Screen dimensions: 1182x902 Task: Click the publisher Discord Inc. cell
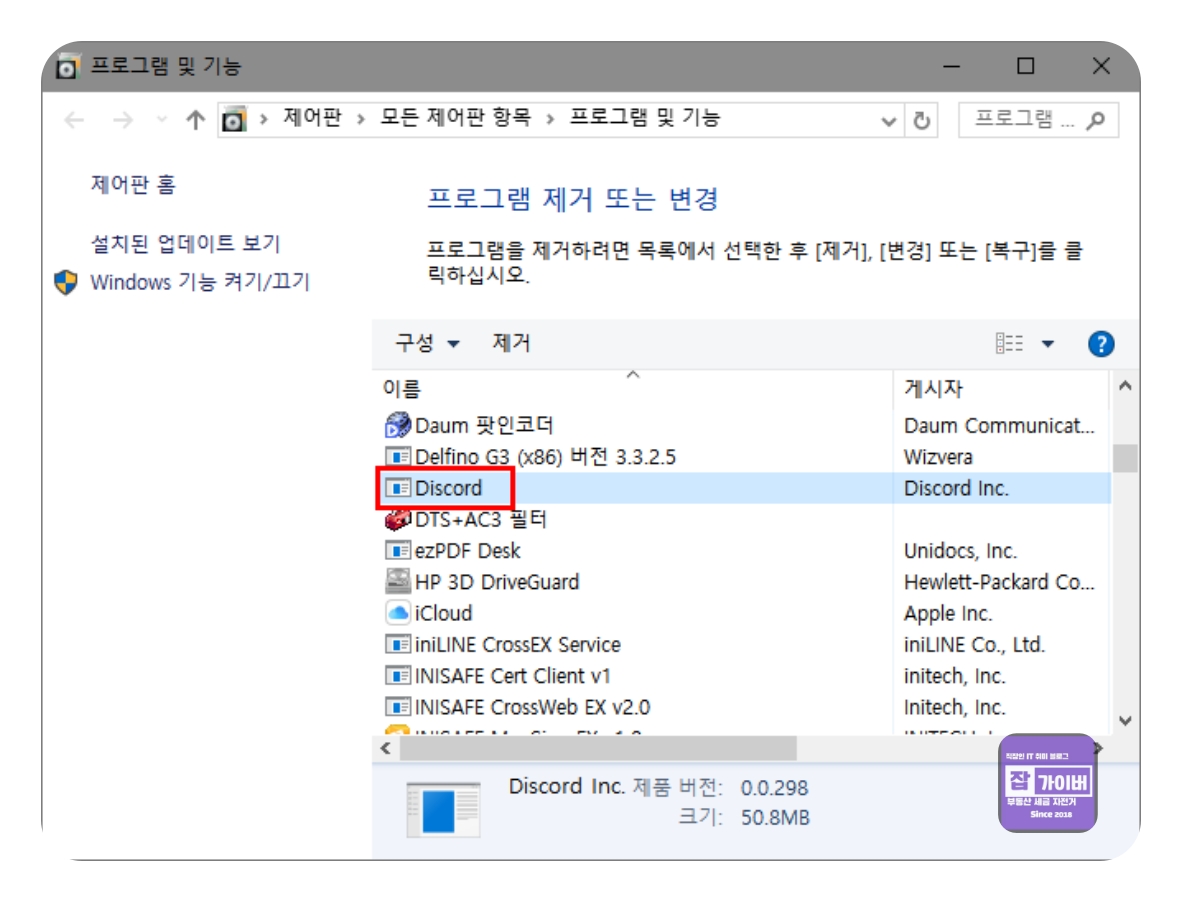click(956, 488)
